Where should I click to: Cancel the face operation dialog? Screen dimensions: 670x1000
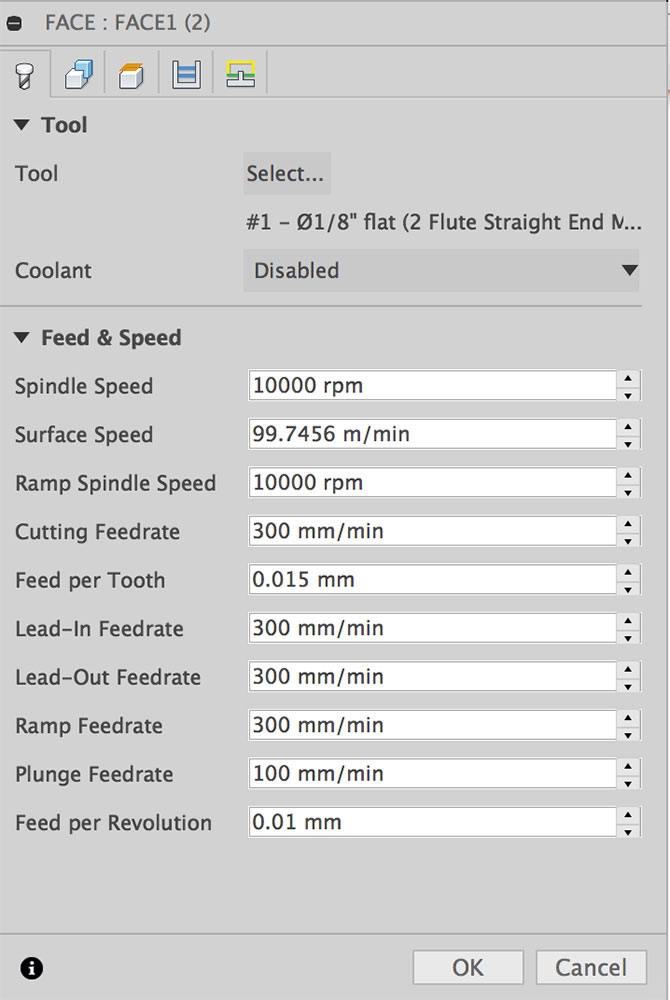tap(591, 967)
